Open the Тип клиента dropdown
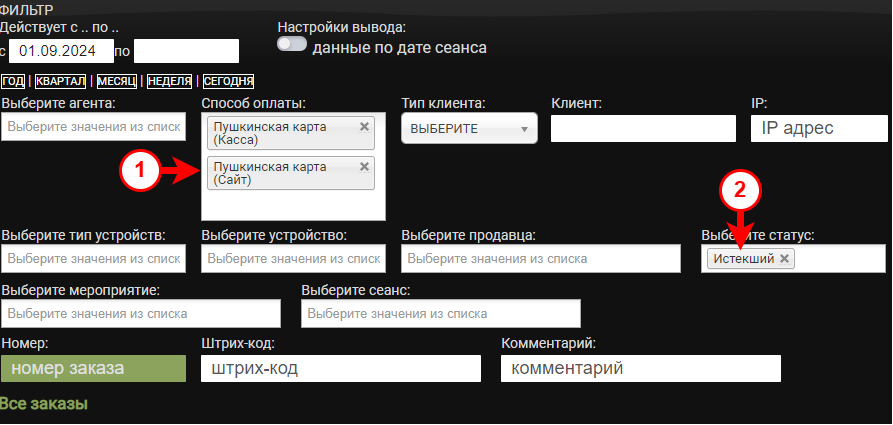This screenshot has width=893, height=425. [x=469, y=128]
